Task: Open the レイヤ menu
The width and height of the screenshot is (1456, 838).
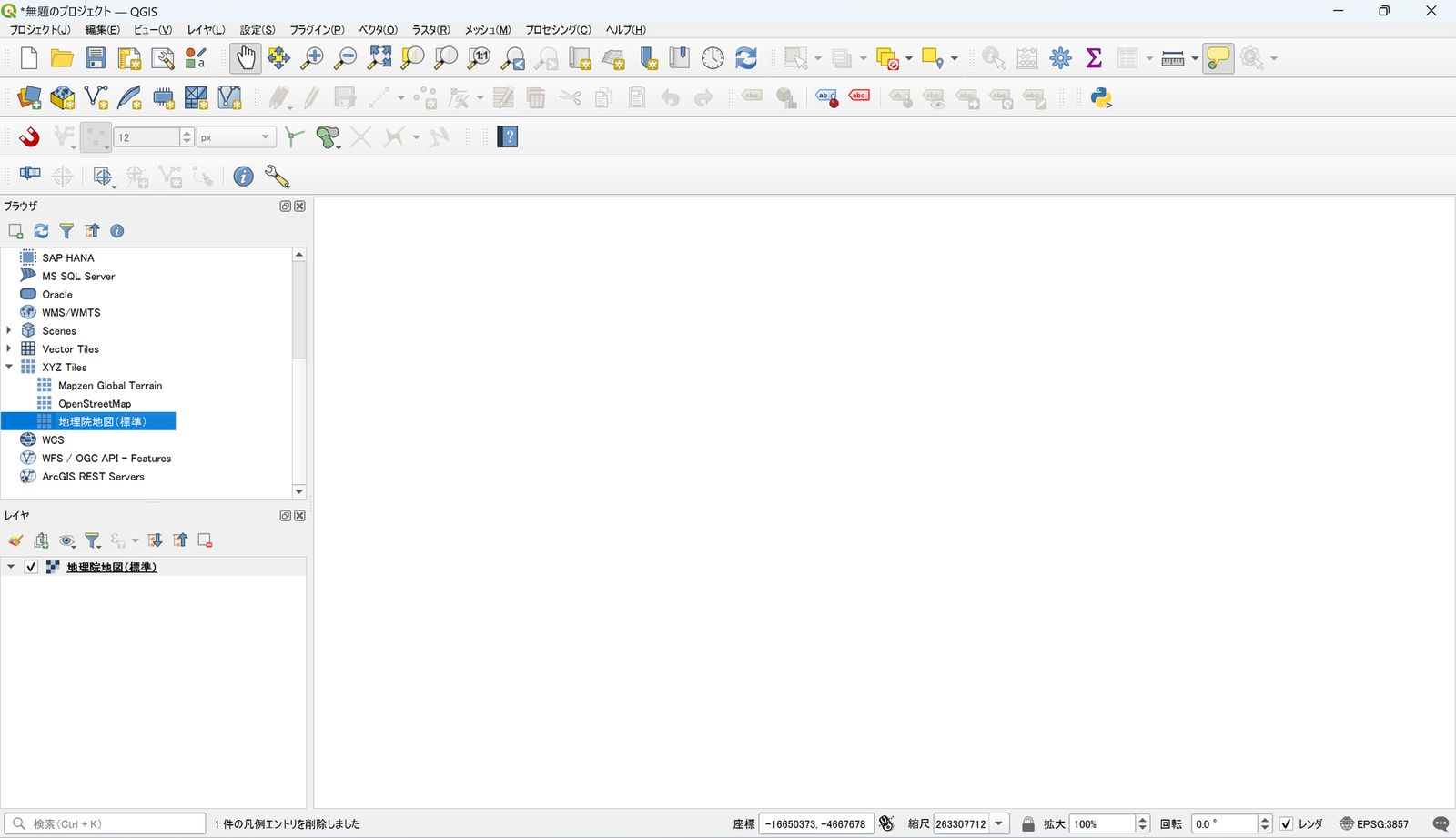Action: [x=206, y=30]
